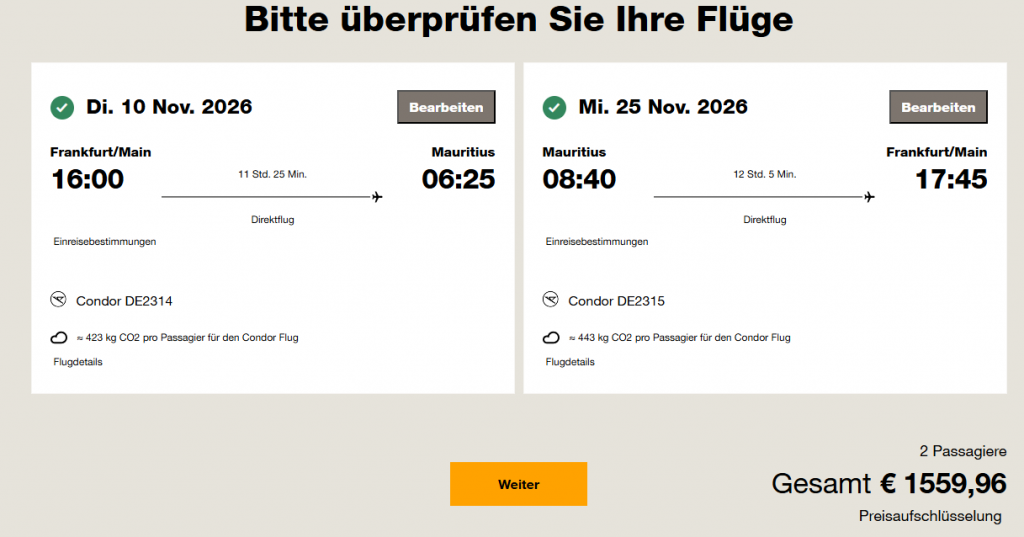Click the outbound departure time 16:00
The width and height of the screenshot is (1024, 537).
click(87, 180)
